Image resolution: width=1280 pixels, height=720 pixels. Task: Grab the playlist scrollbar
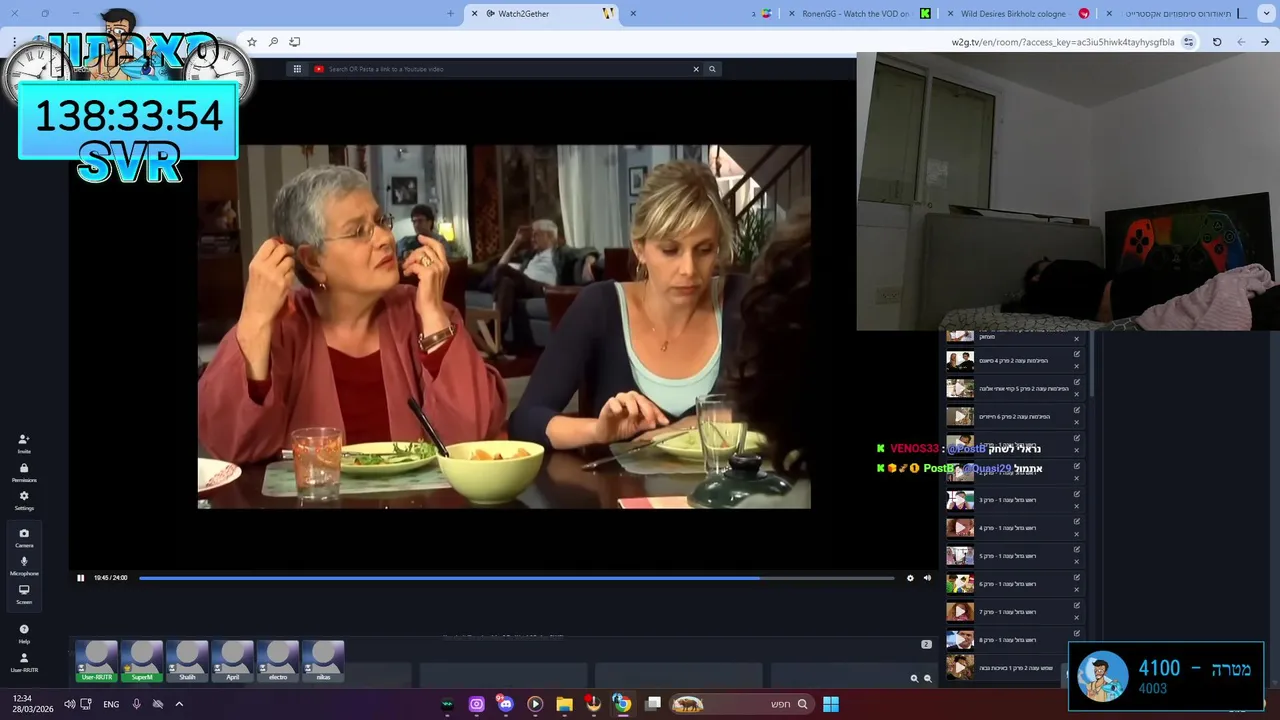[x=1092, y=365]
